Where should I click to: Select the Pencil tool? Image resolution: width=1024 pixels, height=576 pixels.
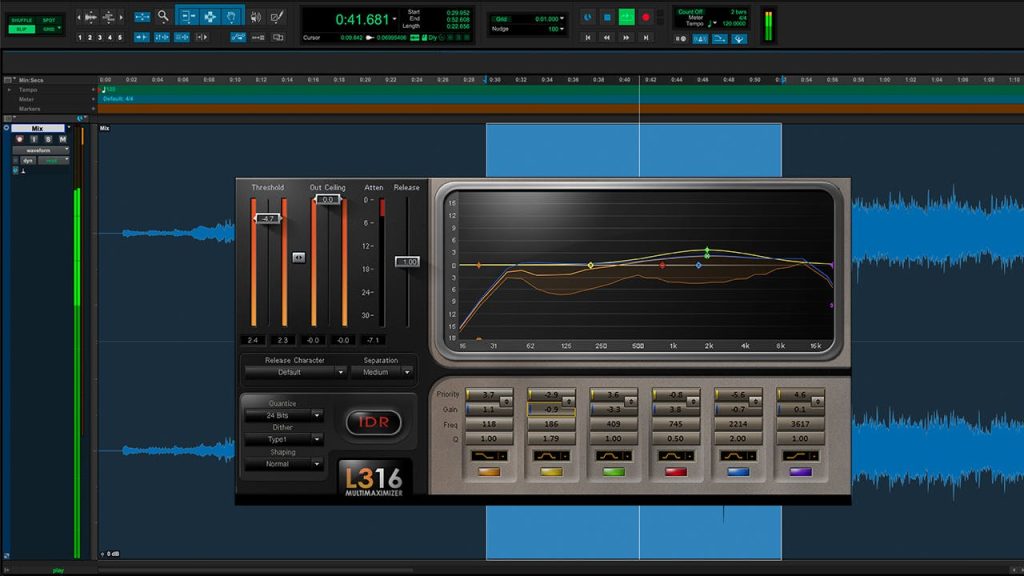[277, 17]
